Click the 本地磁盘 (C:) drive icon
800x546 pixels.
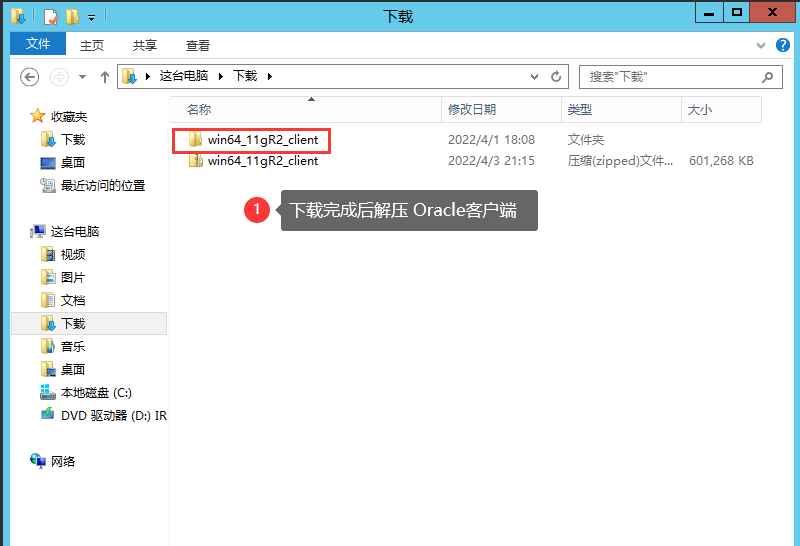tap(47, 392)
